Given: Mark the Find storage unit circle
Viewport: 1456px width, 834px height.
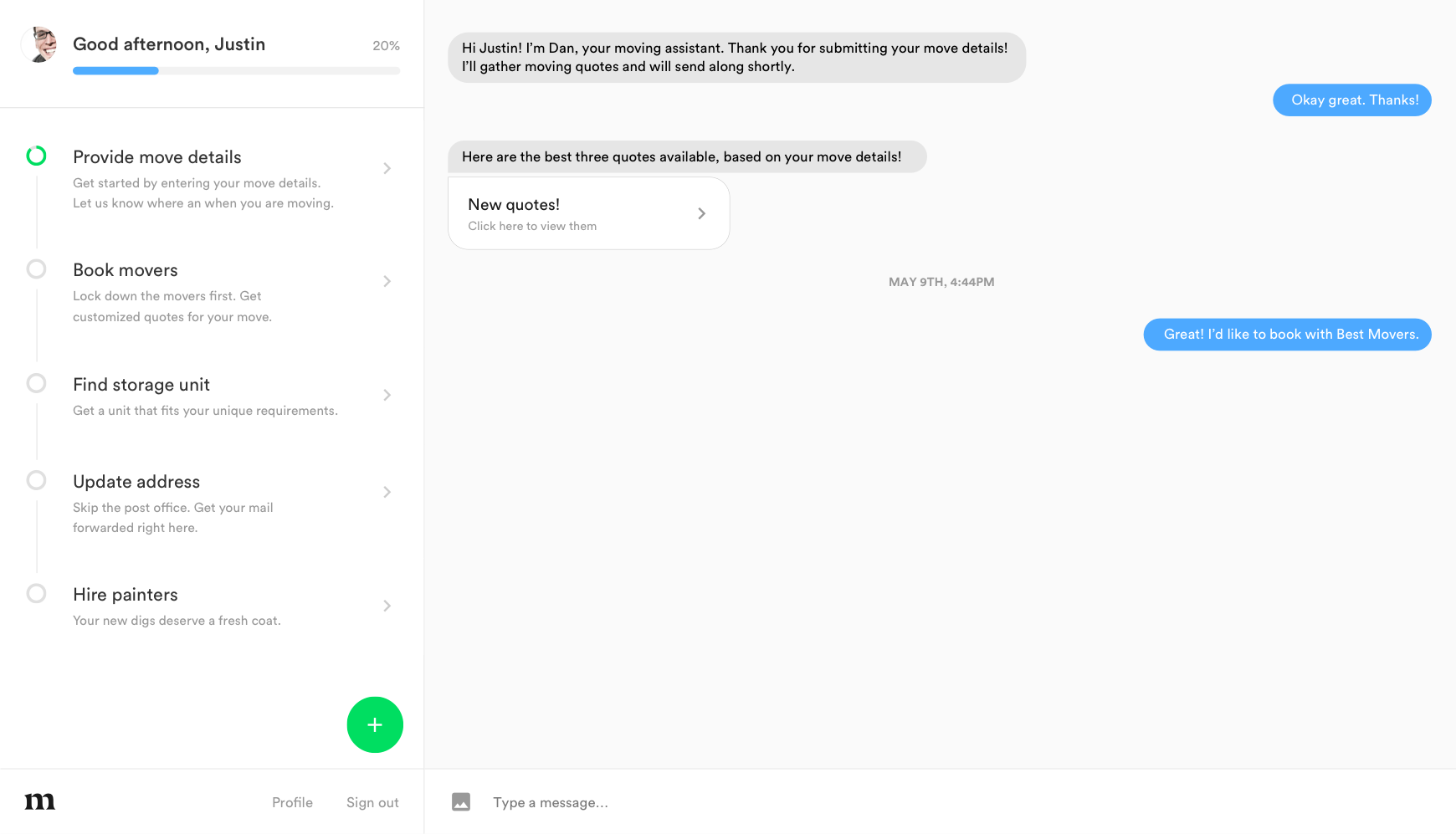Looking at the screenshot, I should (36, 383).
